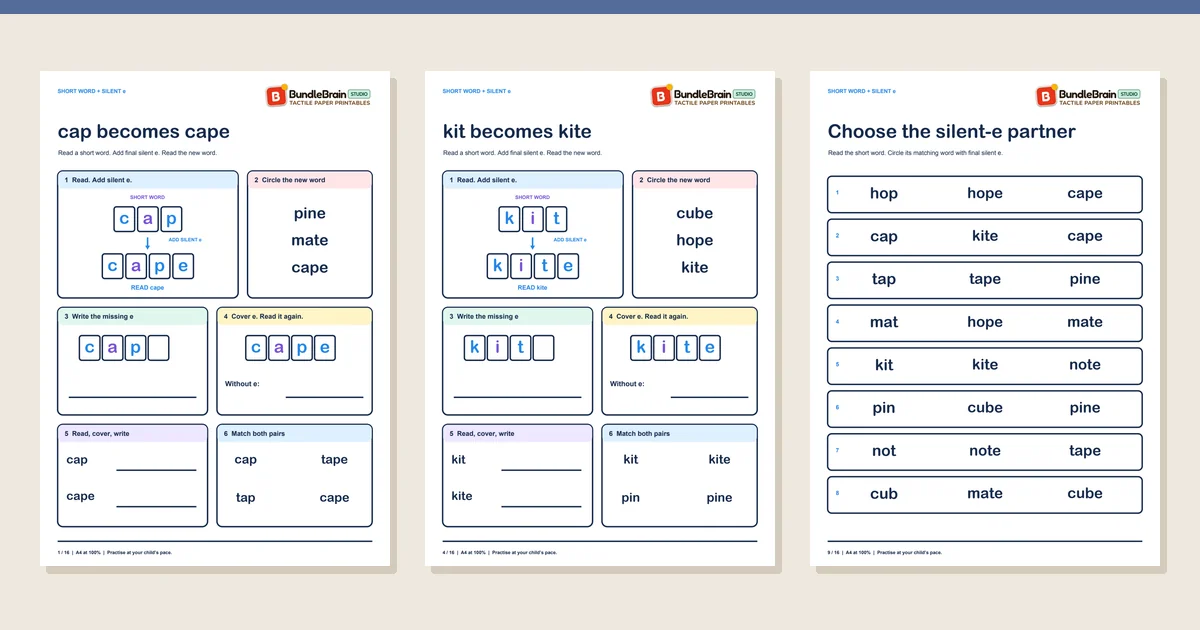This screenshot has height=630, width=1200.
Task: Click 'cube' in row 8 of the partner page
Action: (1085, 493)
